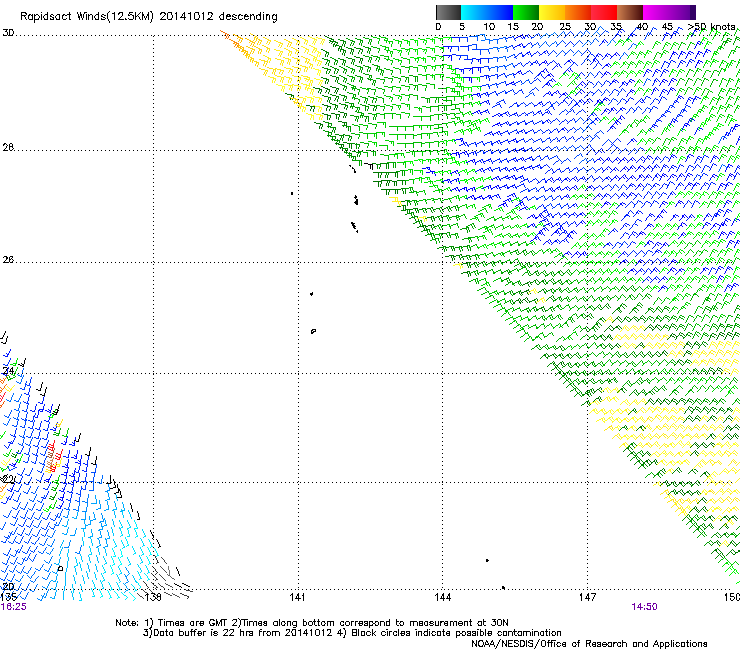
Task: Click the latitude label "20"
Action: [x=8, y=587]
